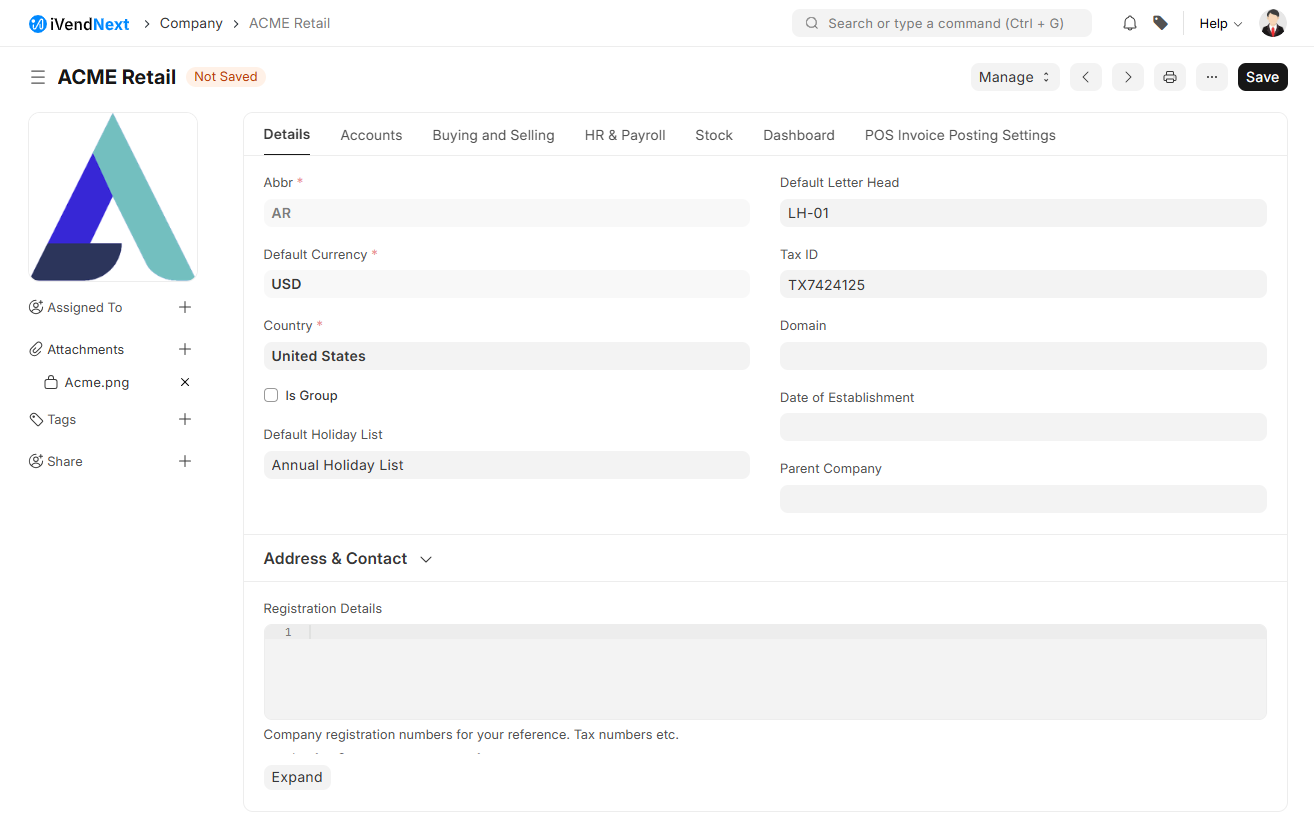Click the ACME company logo image

point(113,197)
